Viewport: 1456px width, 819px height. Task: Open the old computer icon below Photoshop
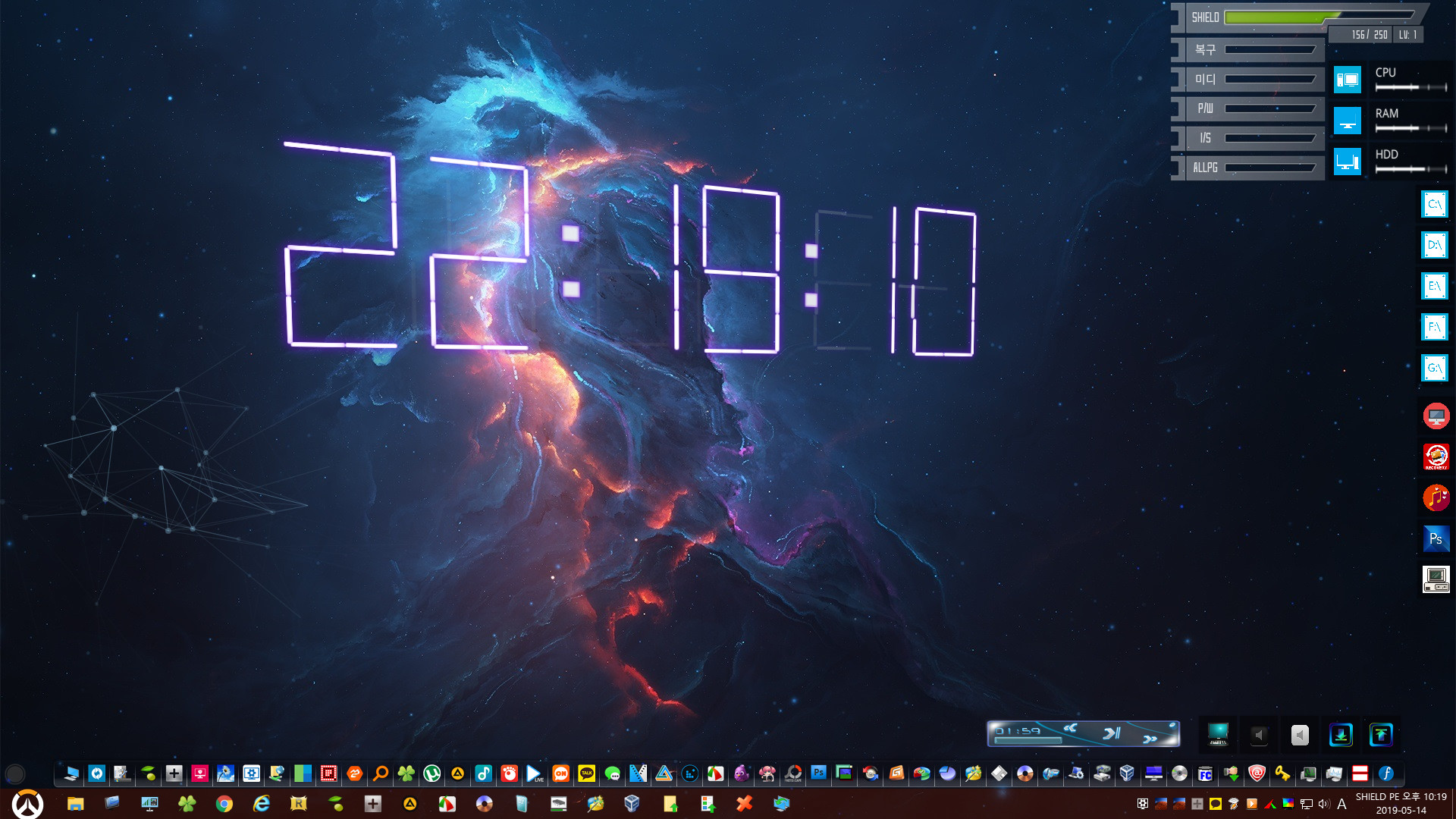tap(1436, 579)
